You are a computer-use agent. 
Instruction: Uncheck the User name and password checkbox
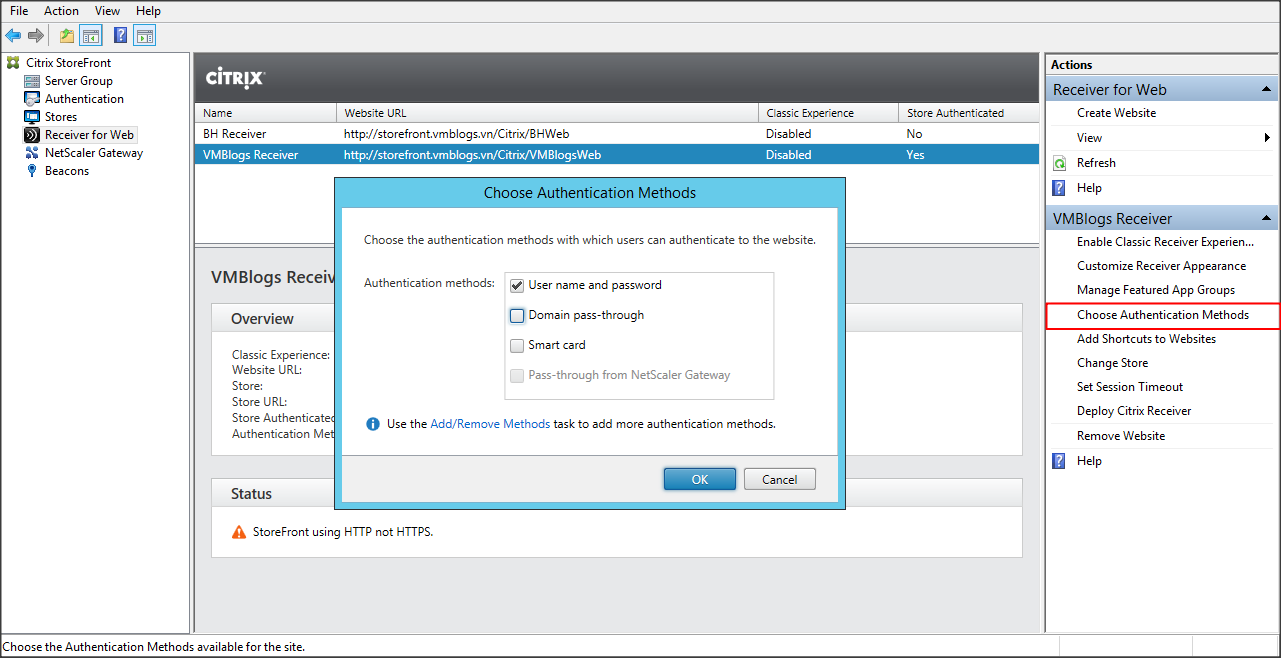(x=517, y=285)
